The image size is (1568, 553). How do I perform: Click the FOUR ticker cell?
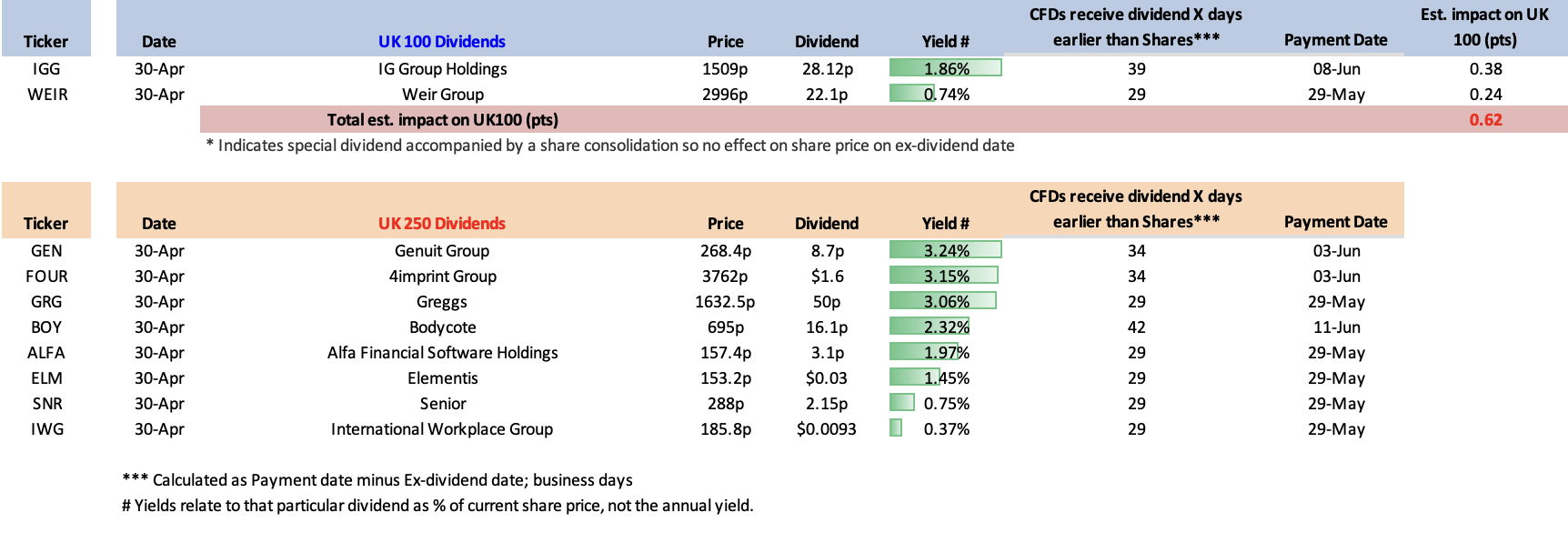pyautogui.click(x=46, y=276)
